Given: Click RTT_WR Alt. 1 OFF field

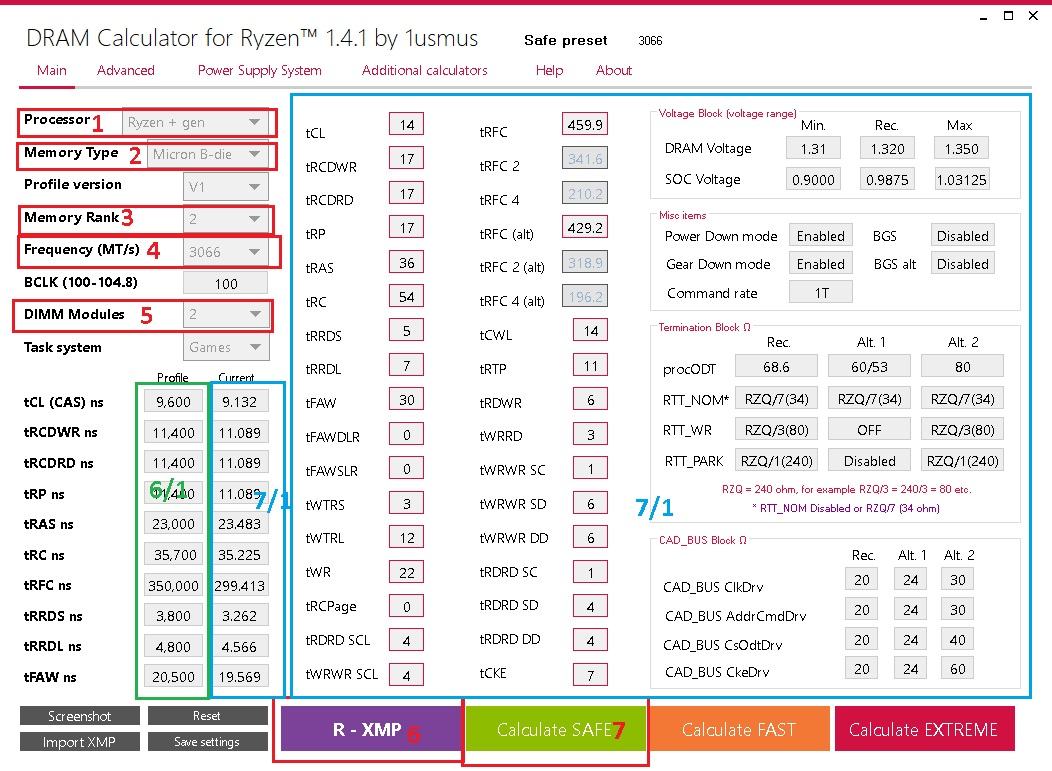Looking at the screenshot, I should click(x=869, y=429).
